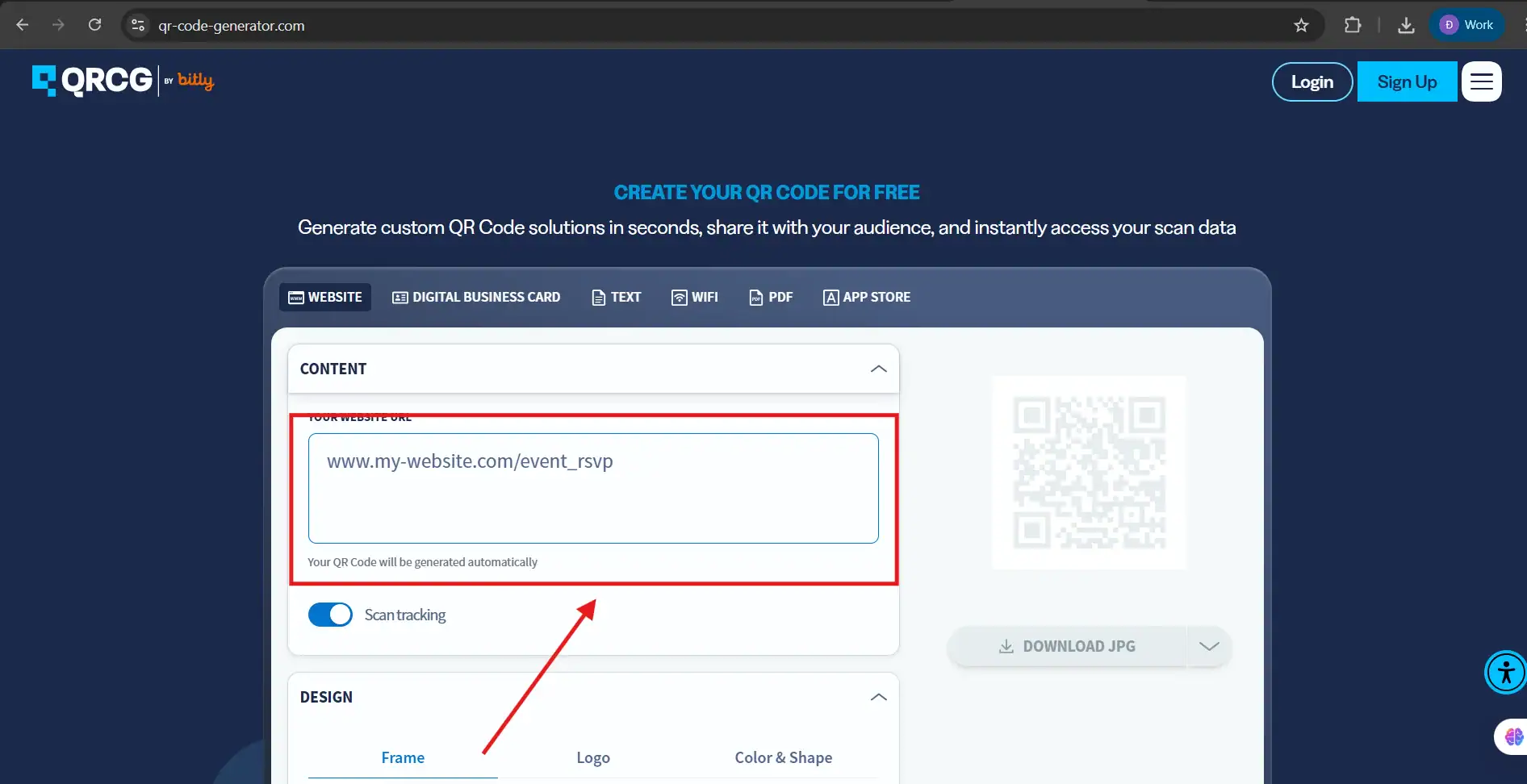Select the TEXT tab
The width and height of the screenshot is (1527, 784).
tap(617, 297)
